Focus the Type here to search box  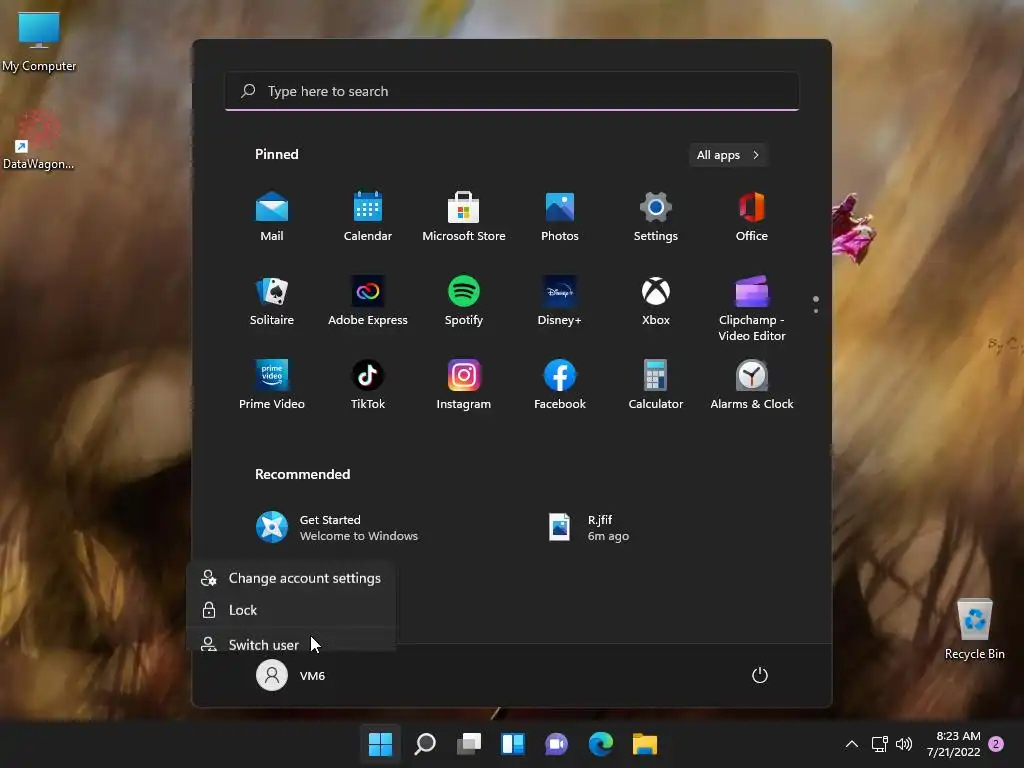[x=512, y=91]
